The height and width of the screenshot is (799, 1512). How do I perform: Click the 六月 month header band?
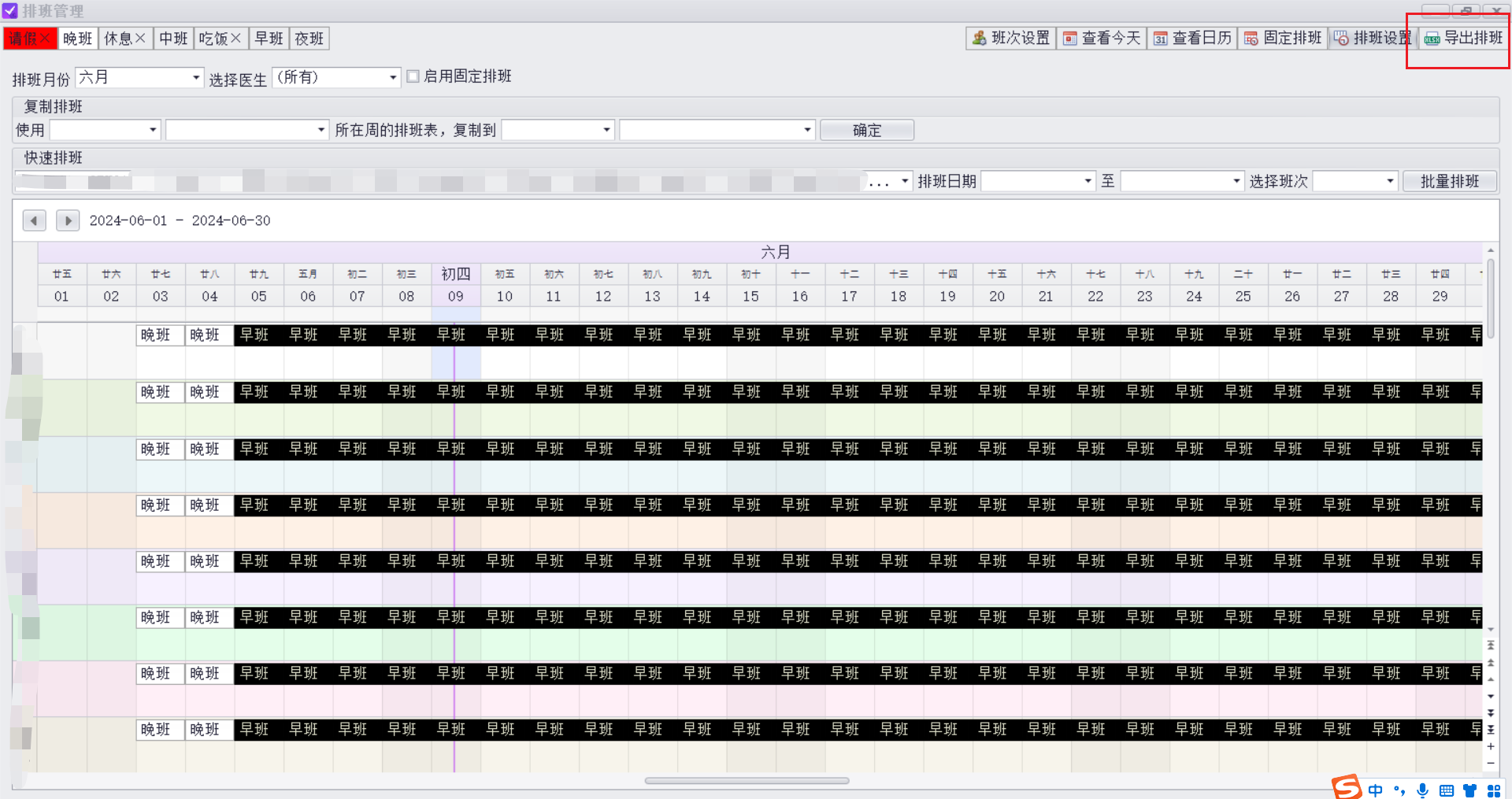[x=760, y=252]
